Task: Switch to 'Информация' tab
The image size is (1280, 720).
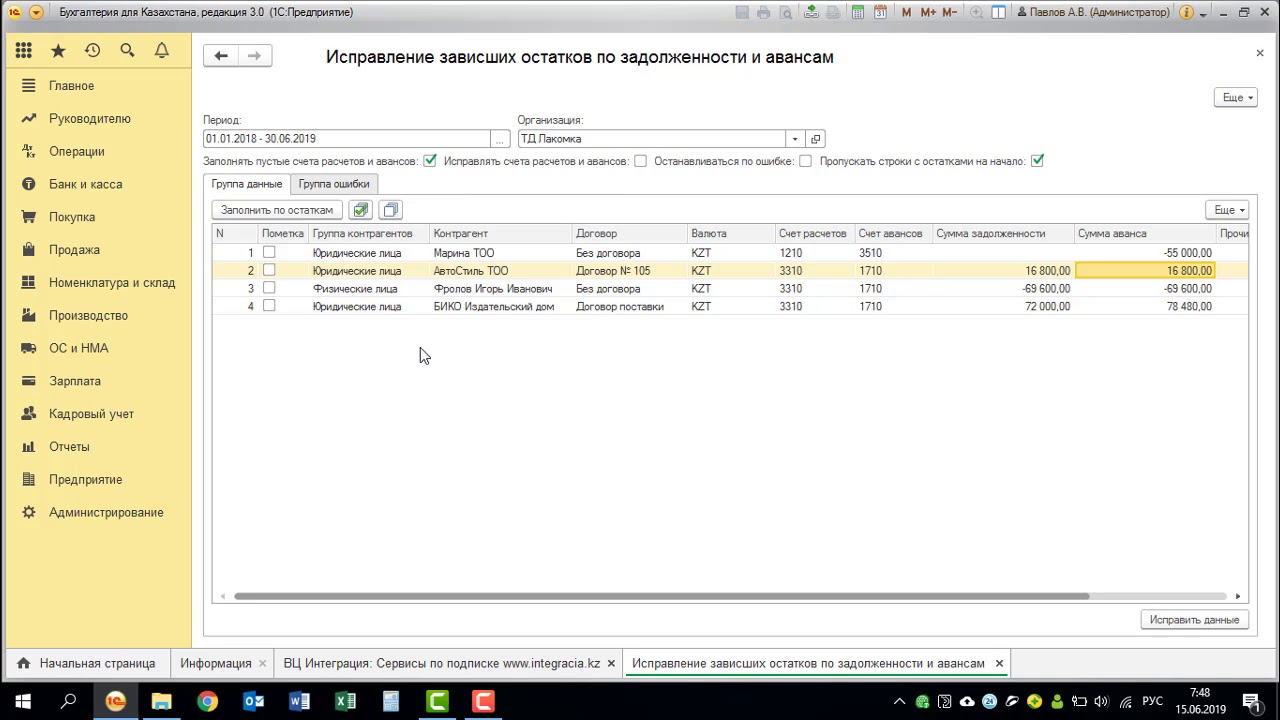Action: click(216, 663)
